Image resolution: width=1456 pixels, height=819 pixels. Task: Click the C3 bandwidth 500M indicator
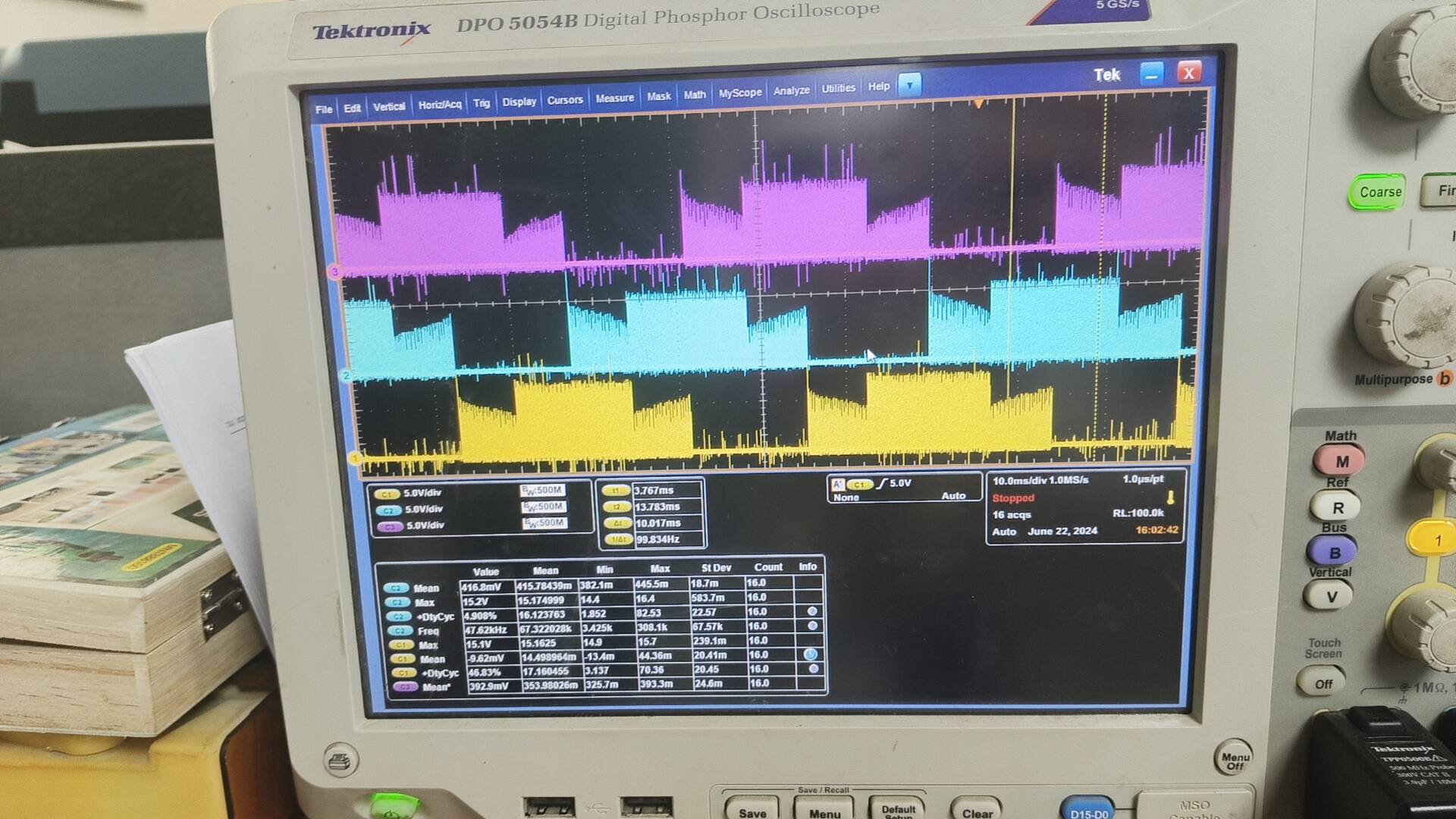(x=544, y=523)
